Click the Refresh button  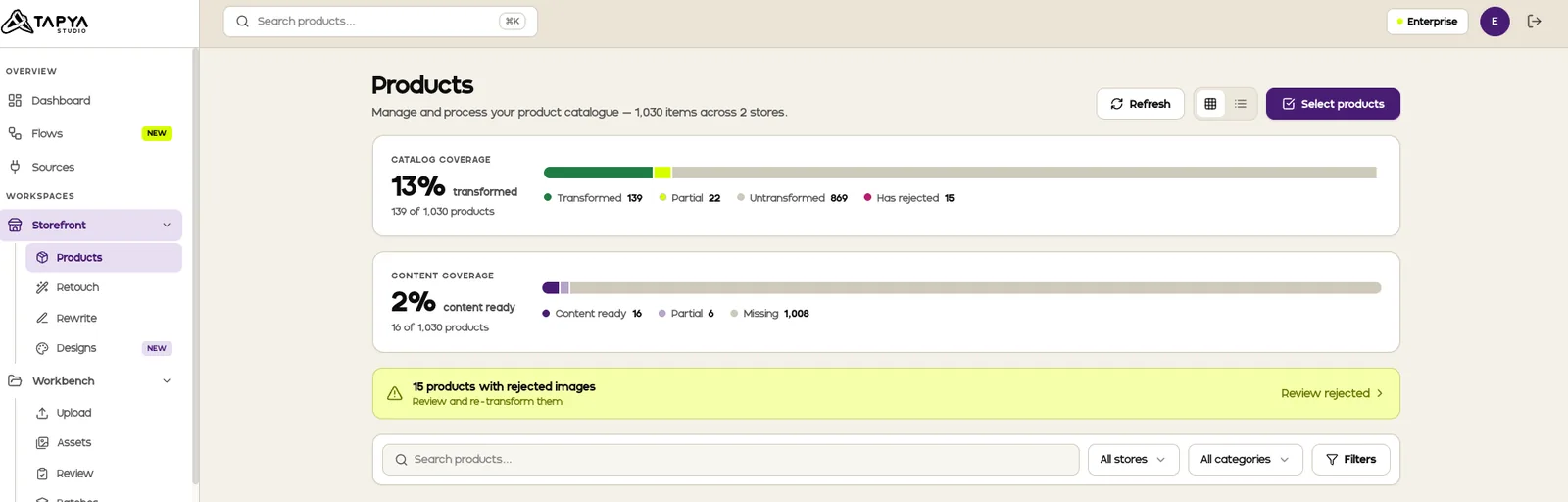(x=1140, y=104)
